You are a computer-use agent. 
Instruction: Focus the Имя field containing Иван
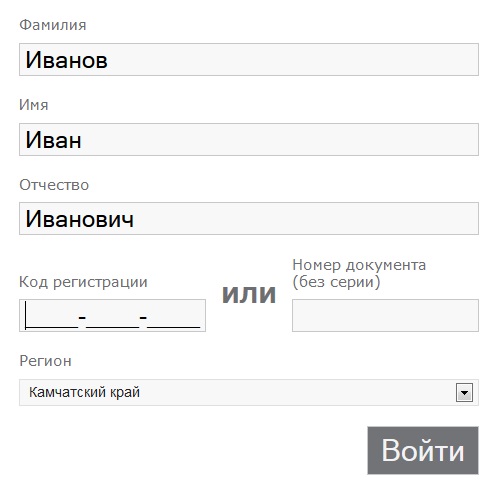pos(249,139)
